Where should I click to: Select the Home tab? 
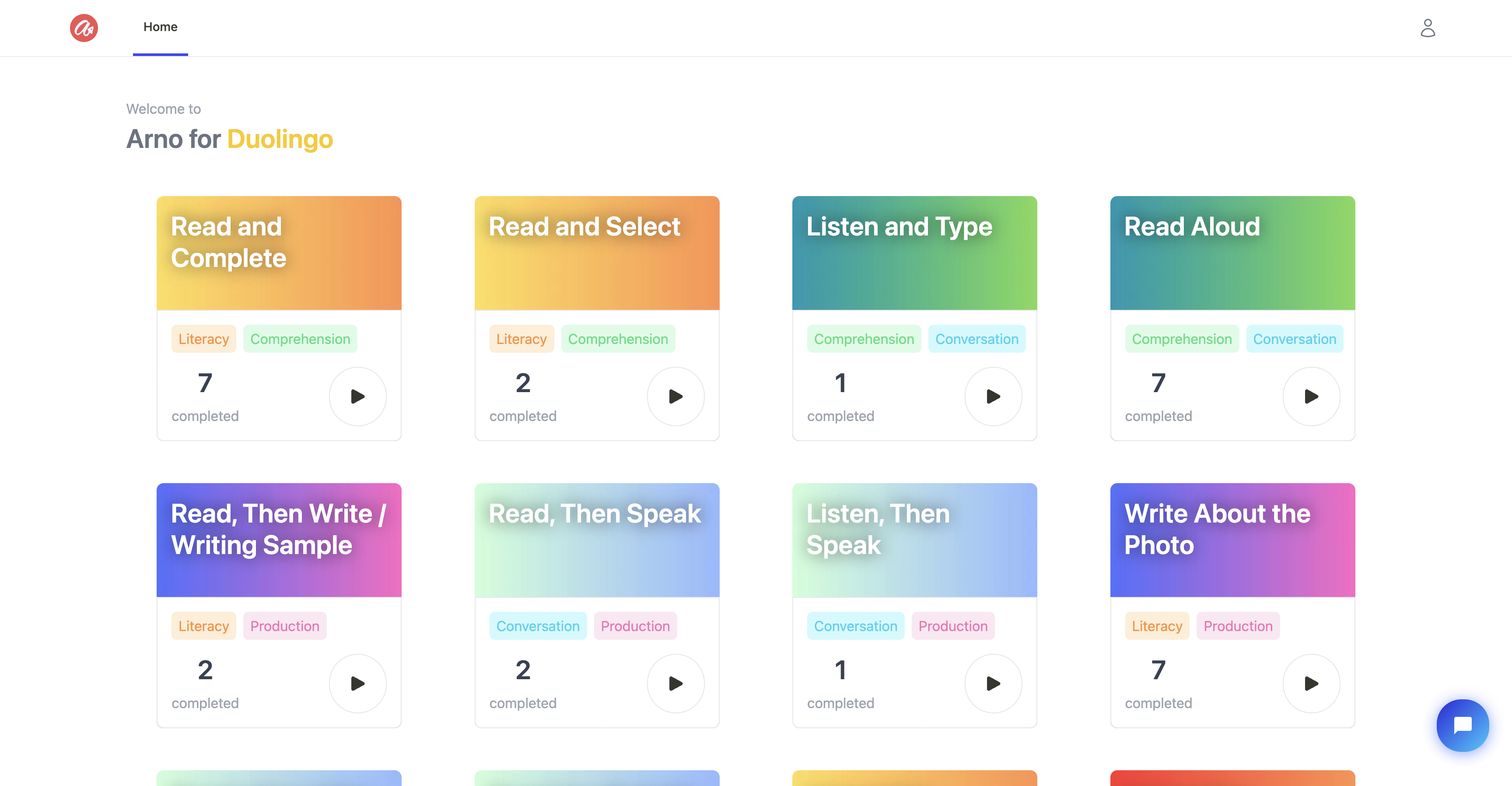tap(160, 27)
